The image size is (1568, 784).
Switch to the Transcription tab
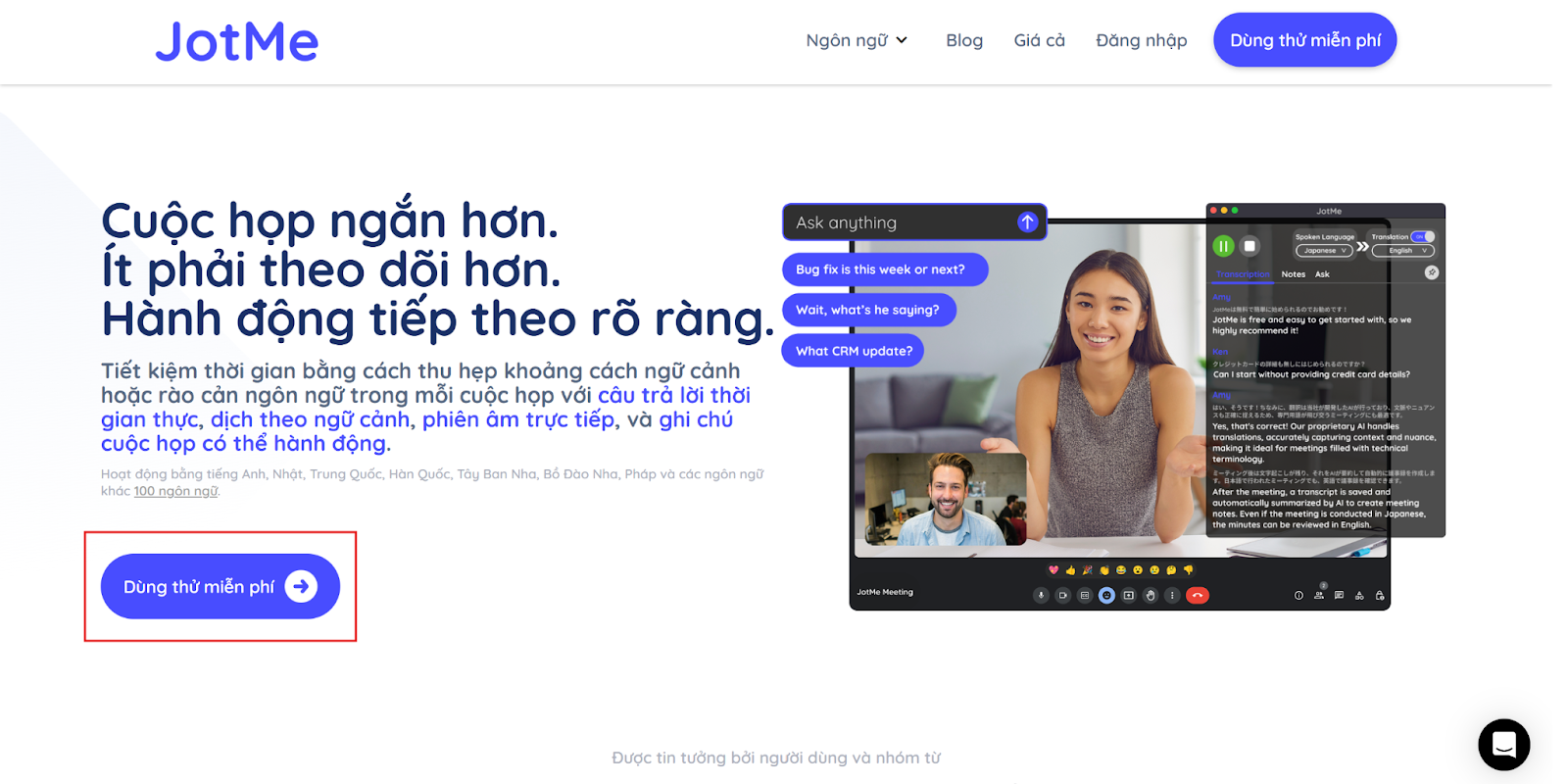tap(1243, 274)
